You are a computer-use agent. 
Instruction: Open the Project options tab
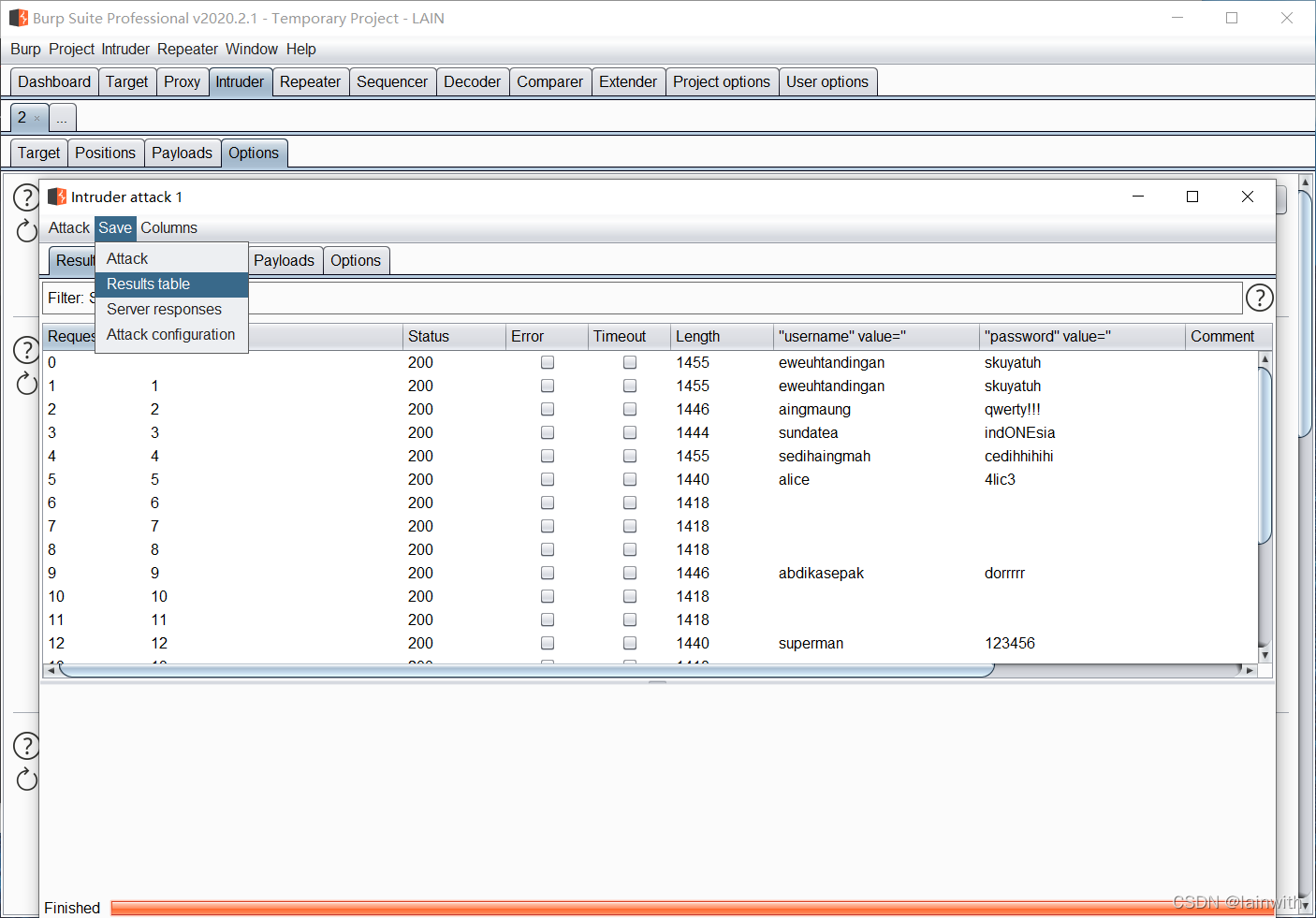pos(722,82)
